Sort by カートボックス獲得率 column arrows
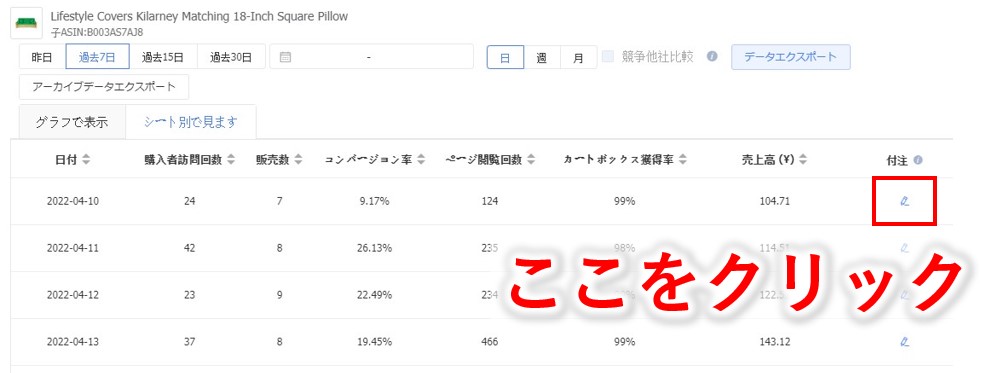Viewport: 993px width, 373px height. [x=682, y=160]
